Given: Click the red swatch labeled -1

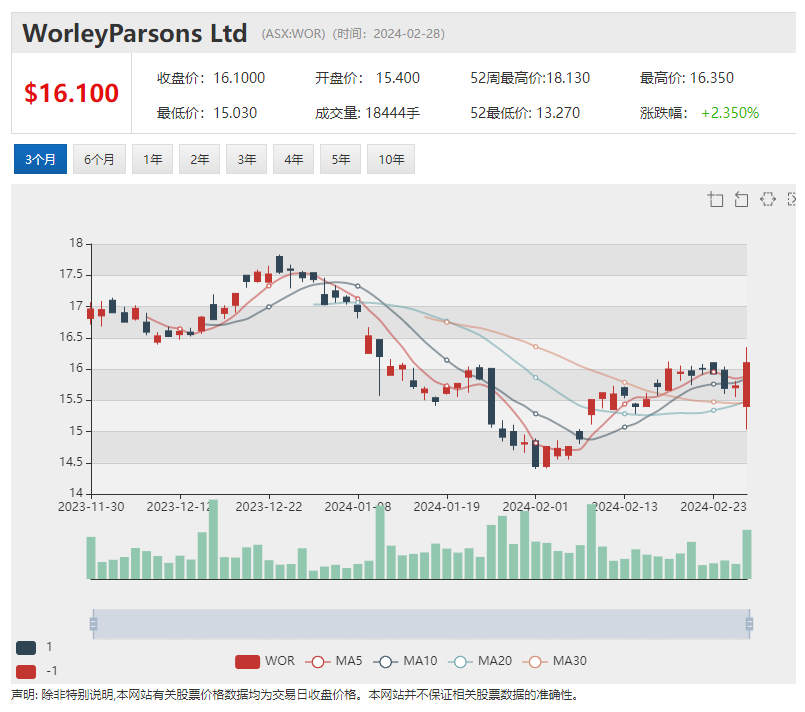Looking at the screenshot, I should coord(26,671).
